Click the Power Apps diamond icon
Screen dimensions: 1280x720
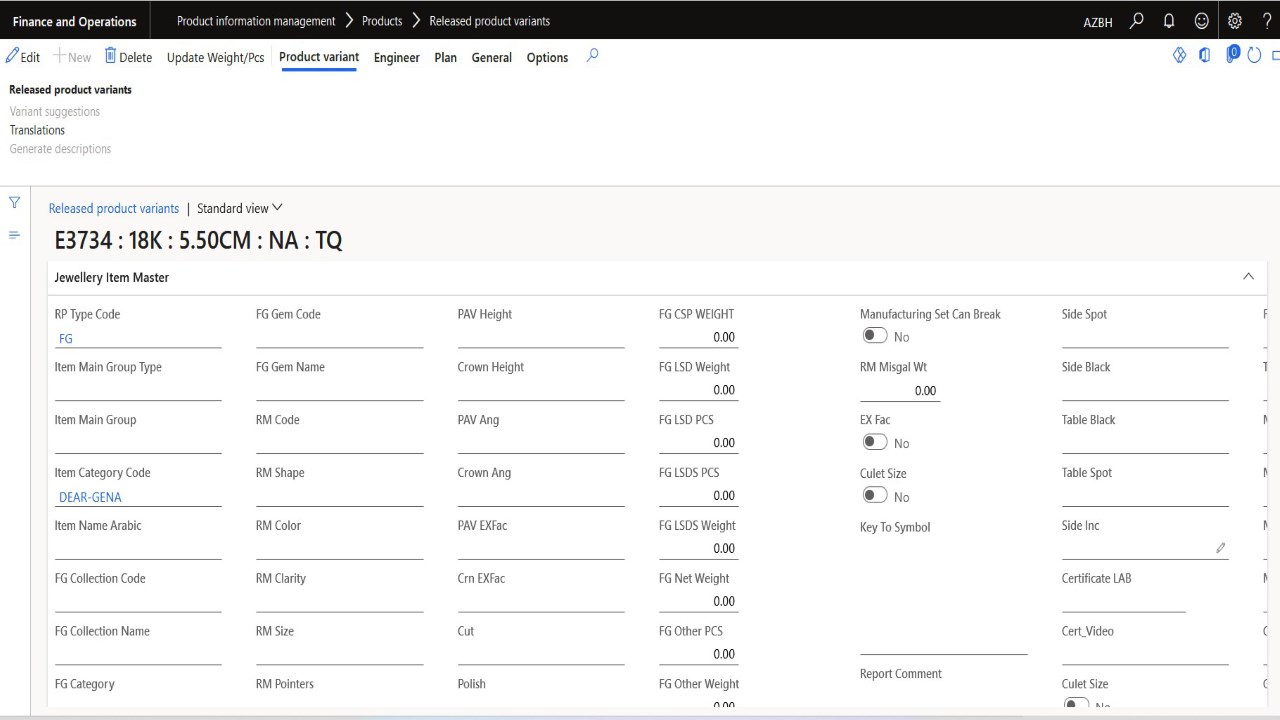[x=1179, y=56]
